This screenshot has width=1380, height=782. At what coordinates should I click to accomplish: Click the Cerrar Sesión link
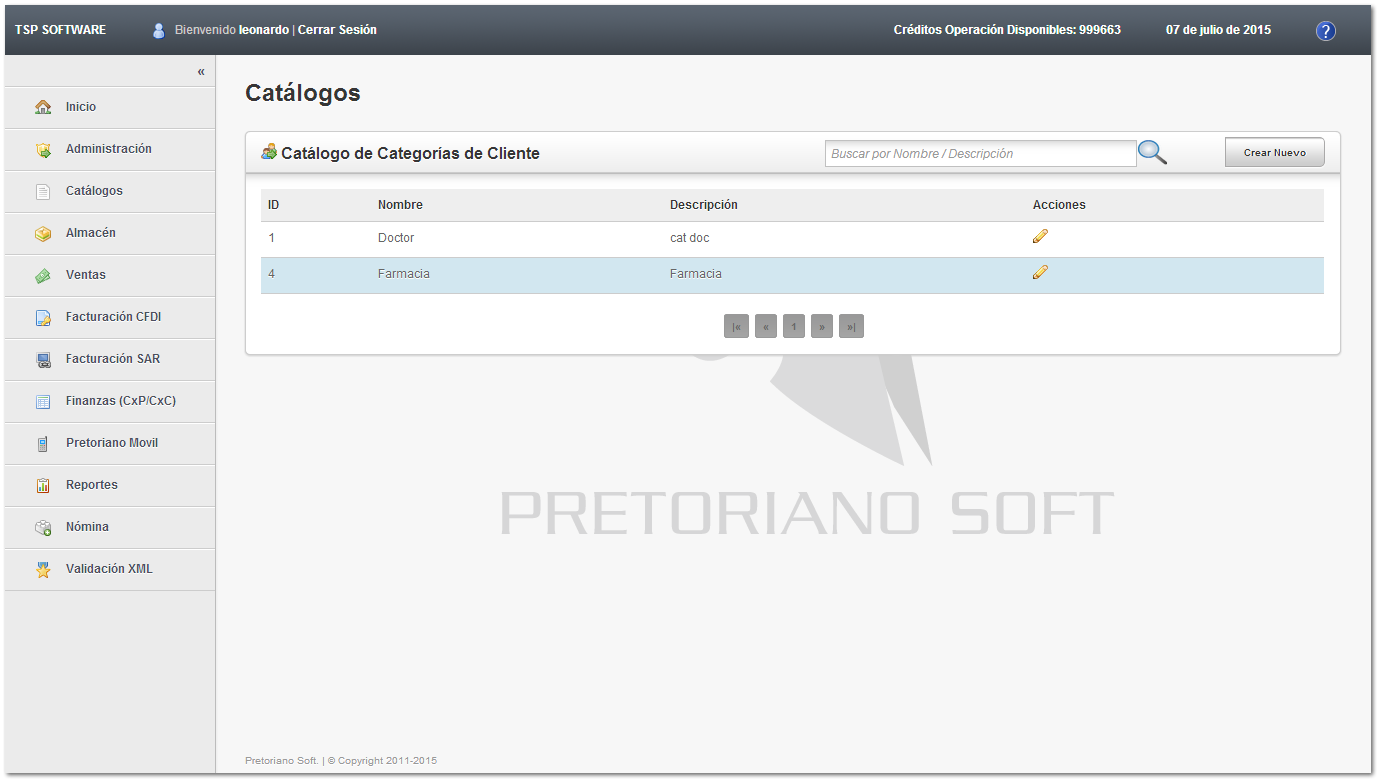(337, 30)
